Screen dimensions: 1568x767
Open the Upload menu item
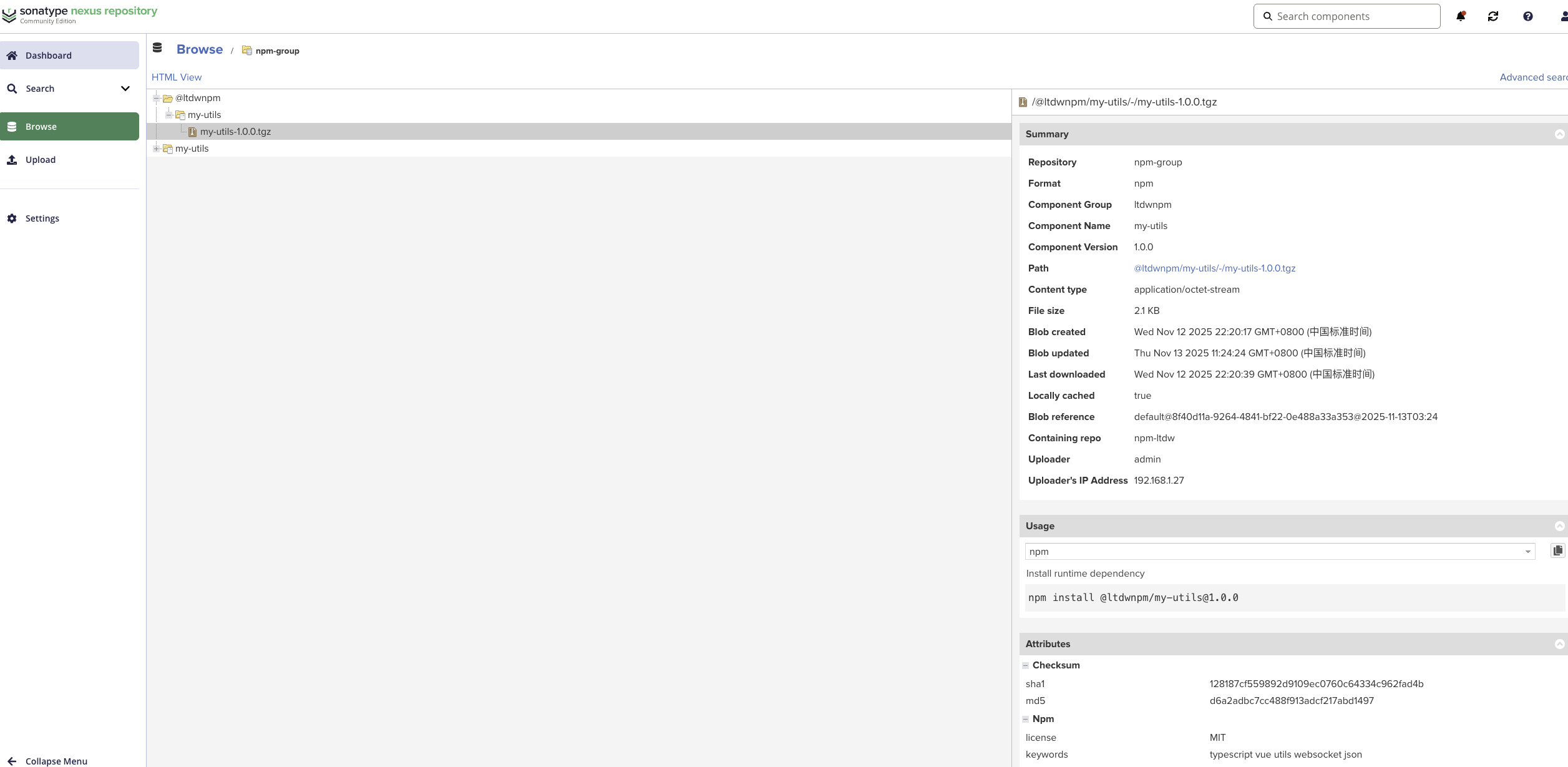click(x=41, y=160)
